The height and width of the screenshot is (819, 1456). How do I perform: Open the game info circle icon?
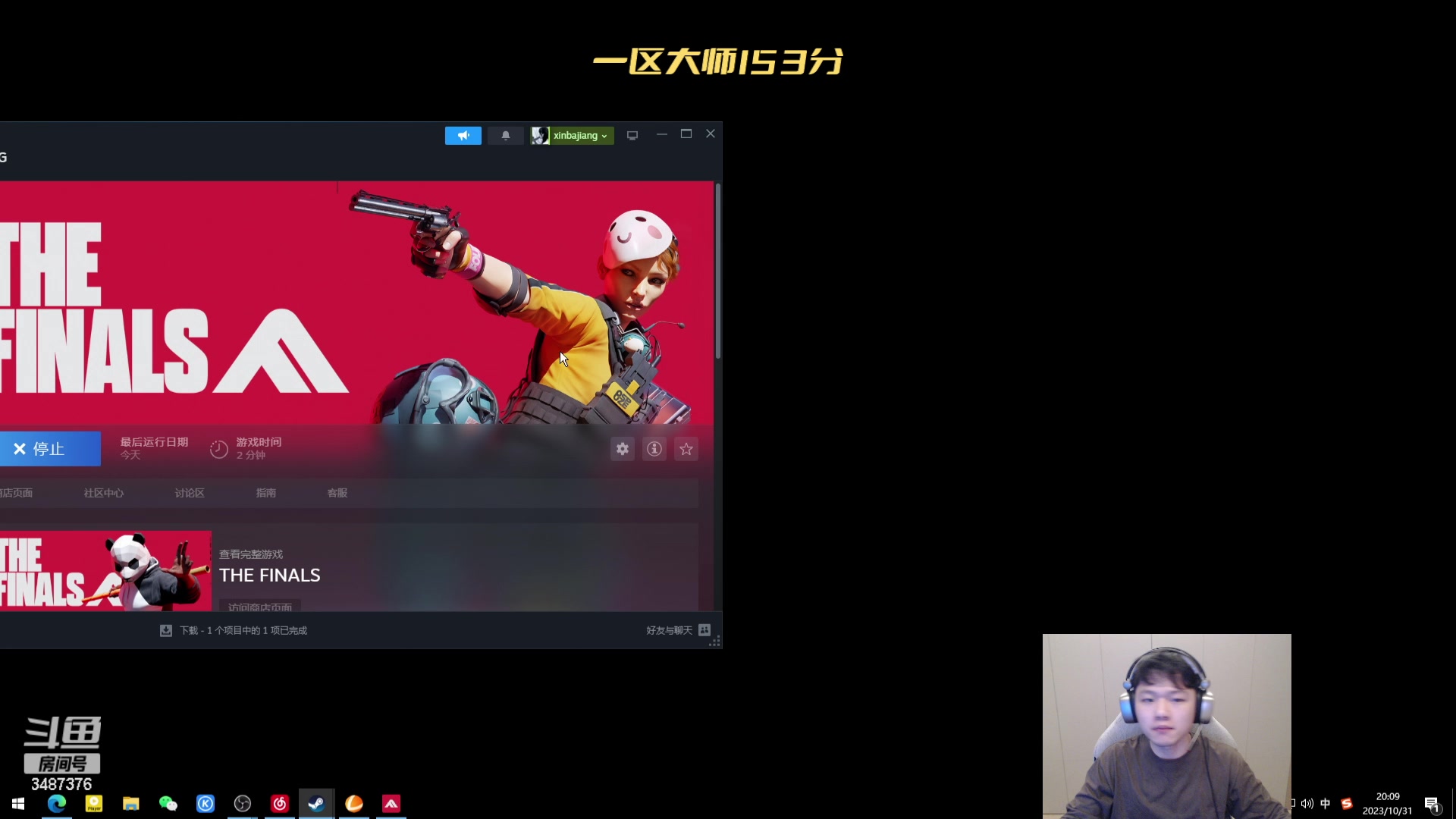pyautogui.click(x=654, y=449)
